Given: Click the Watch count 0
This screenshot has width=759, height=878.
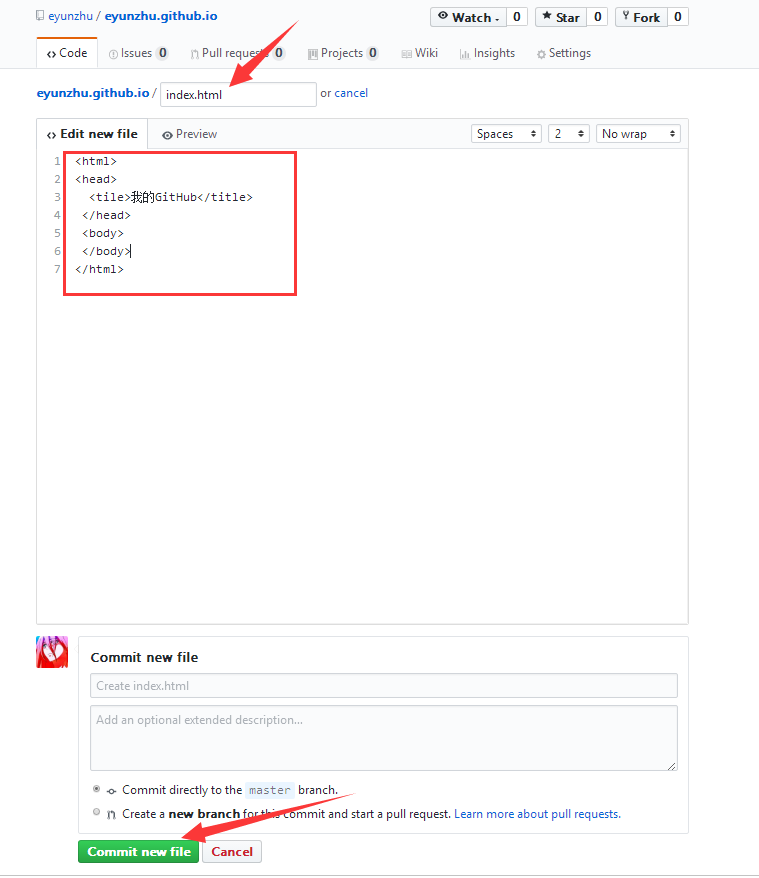Looking at the screenshot, I should pos(516,17).
